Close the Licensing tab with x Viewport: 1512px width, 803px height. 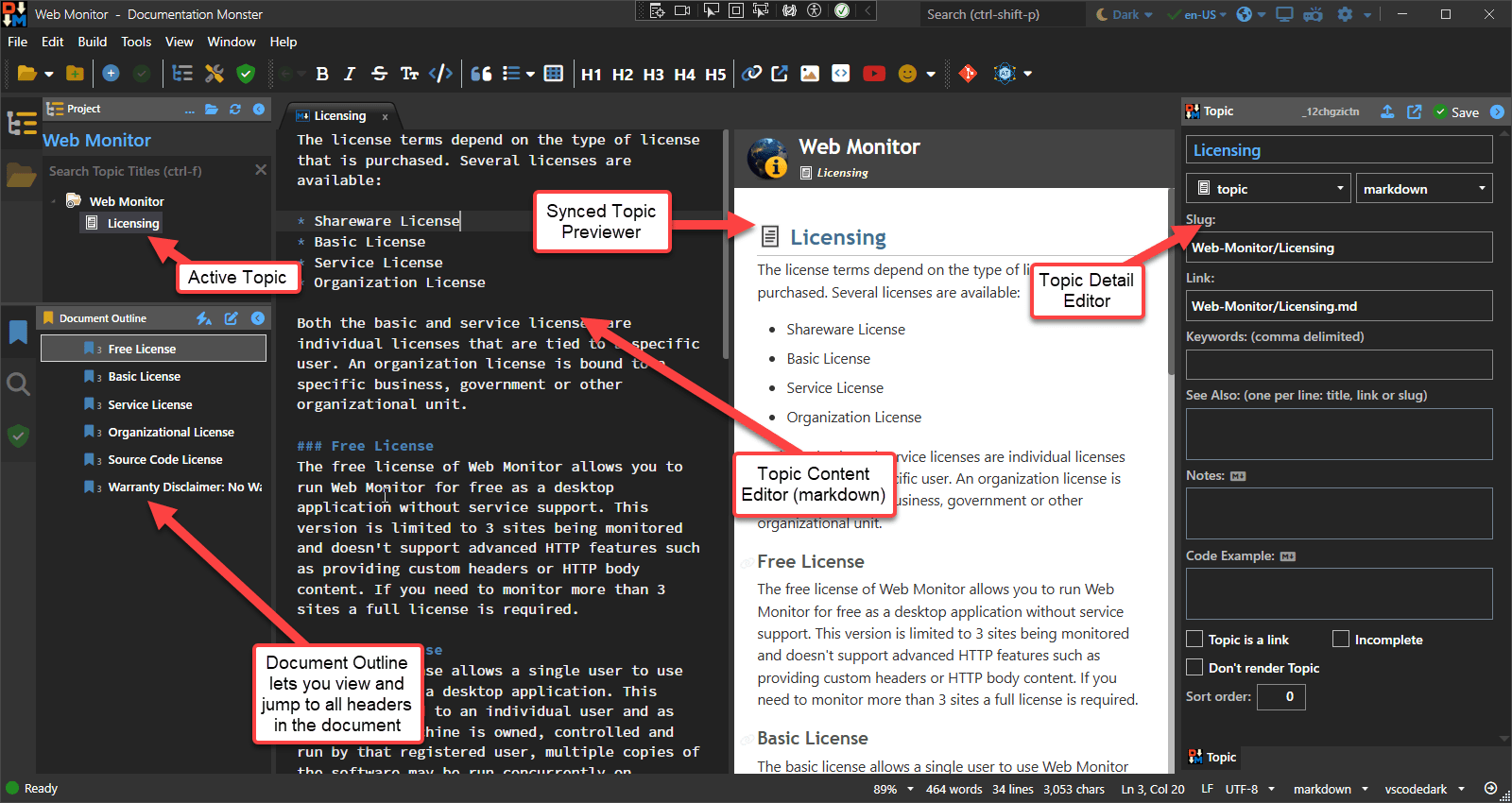pyautogui.click(x=385, y=116)
